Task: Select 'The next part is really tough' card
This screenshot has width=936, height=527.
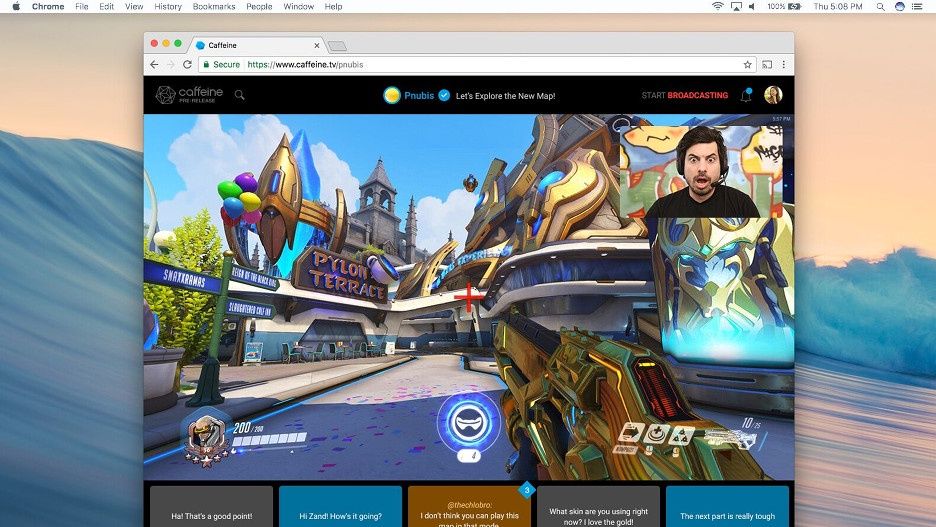Action: coord(727,507)
